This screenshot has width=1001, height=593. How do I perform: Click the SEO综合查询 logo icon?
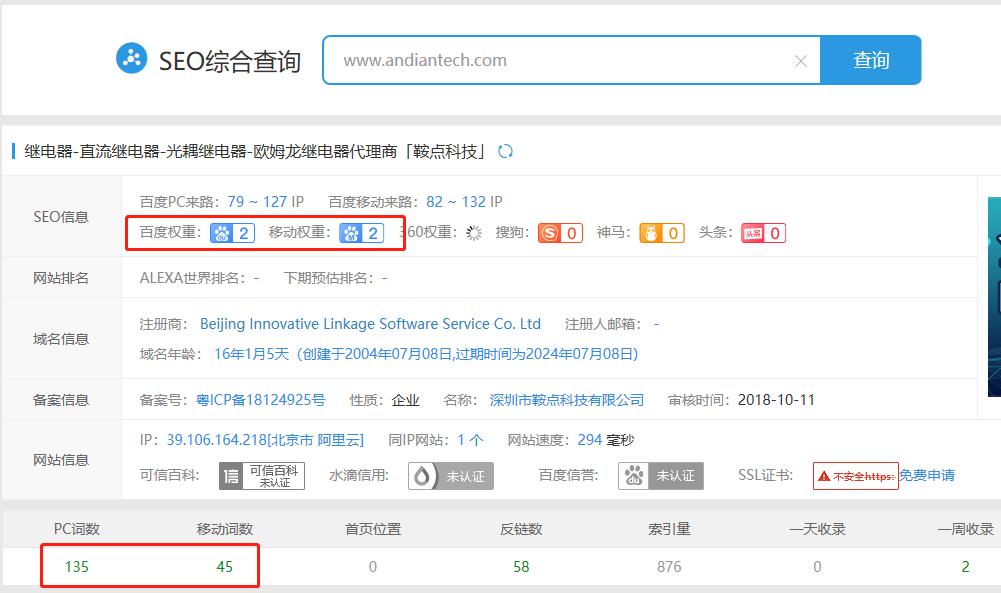[132, 59]
